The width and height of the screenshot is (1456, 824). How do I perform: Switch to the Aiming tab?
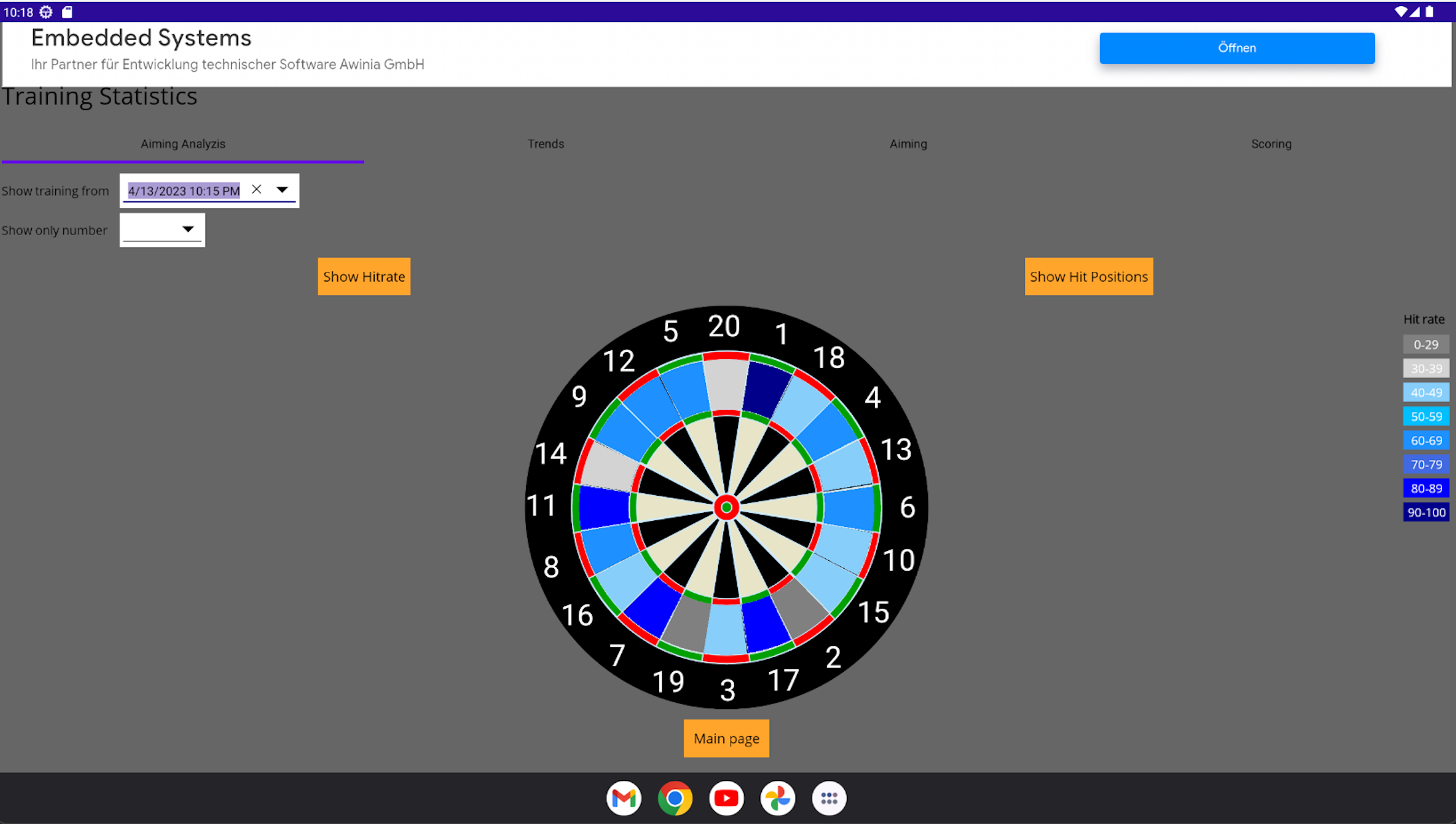(908, 144)
